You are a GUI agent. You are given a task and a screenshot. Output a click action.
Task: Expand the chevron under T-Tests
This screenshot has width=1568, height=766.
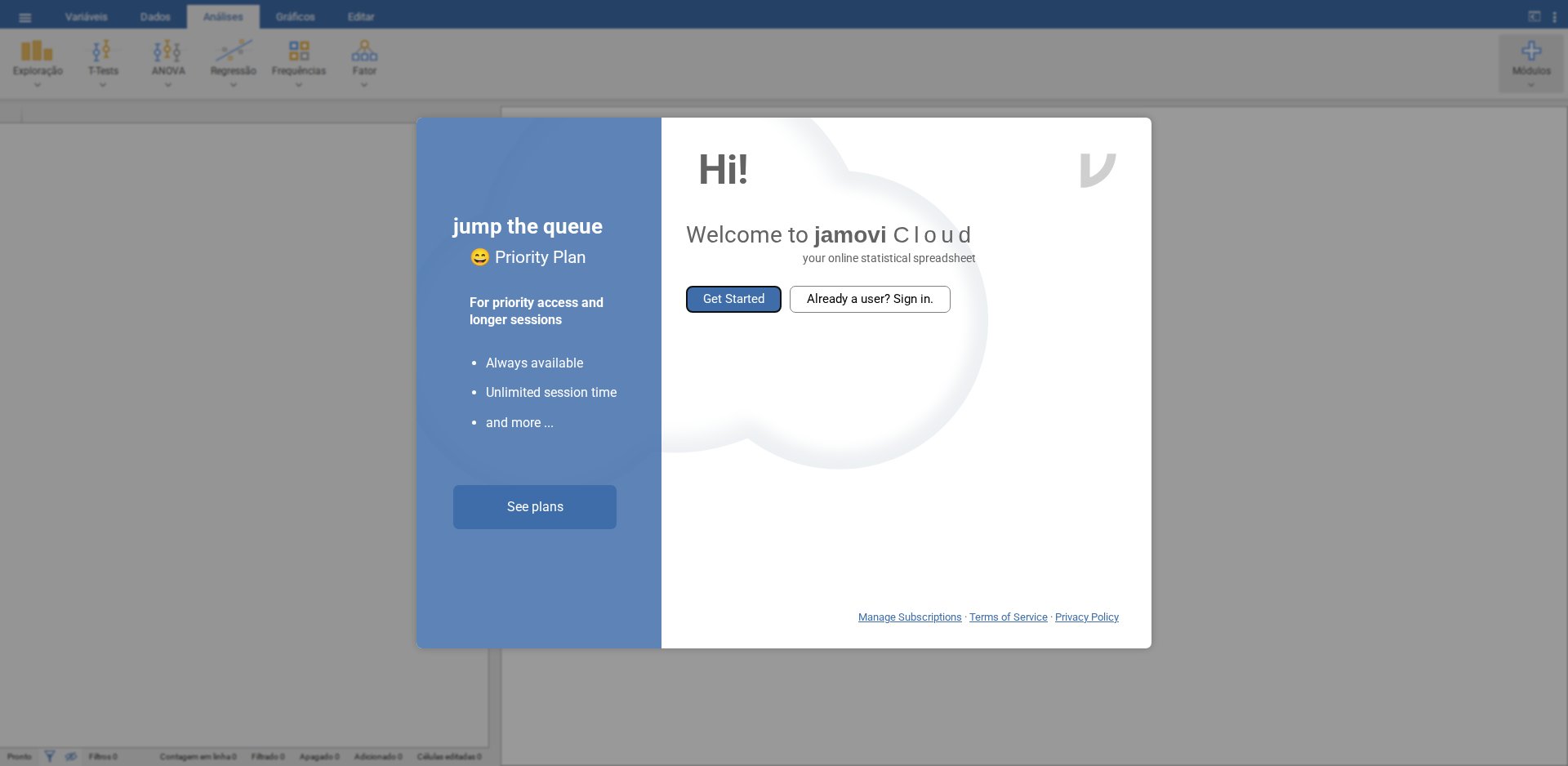click(102, 85)
